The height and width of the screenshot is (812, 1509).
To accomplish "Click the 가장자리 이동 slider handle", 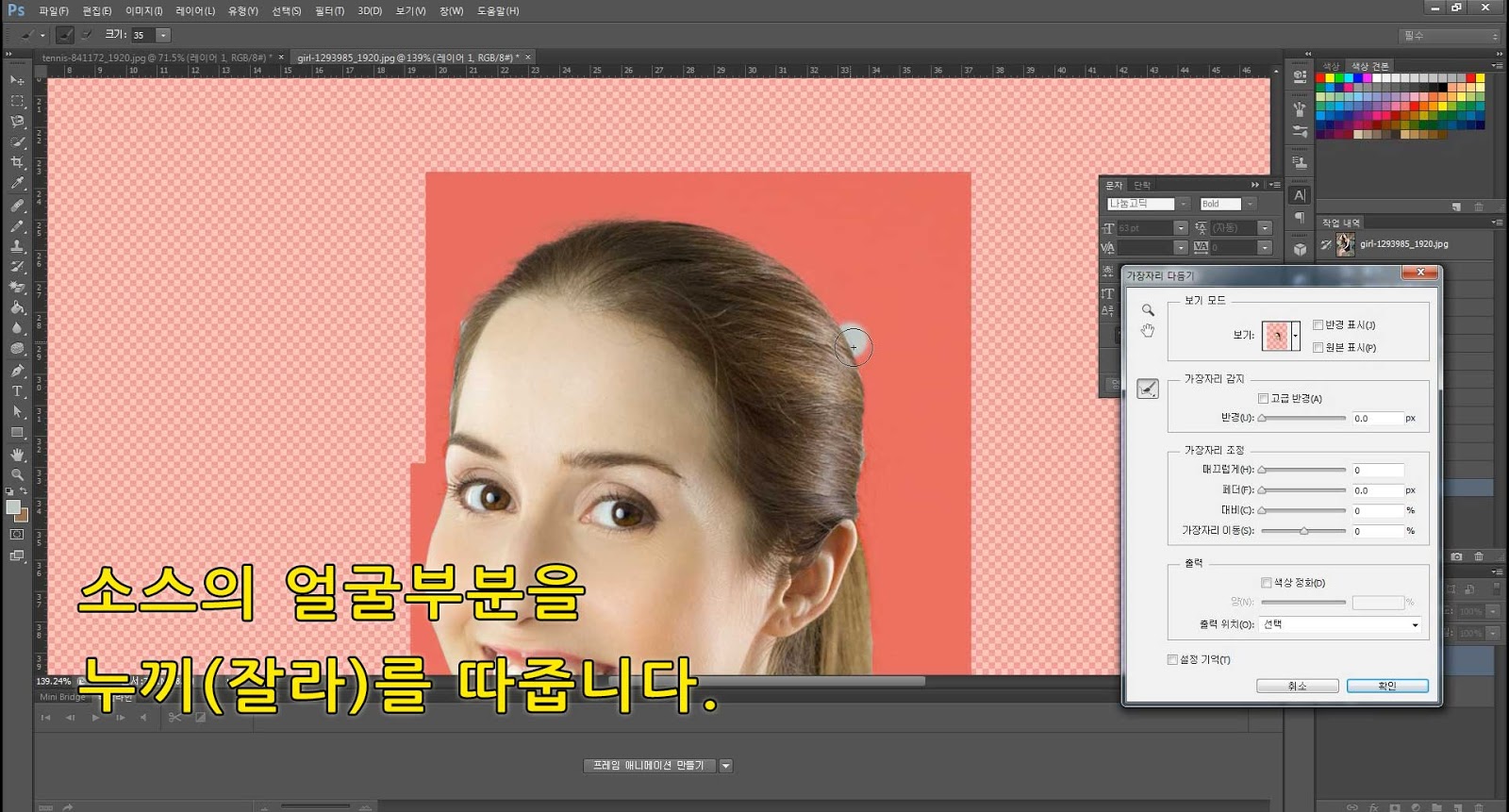I will [x=1304, y=532].
